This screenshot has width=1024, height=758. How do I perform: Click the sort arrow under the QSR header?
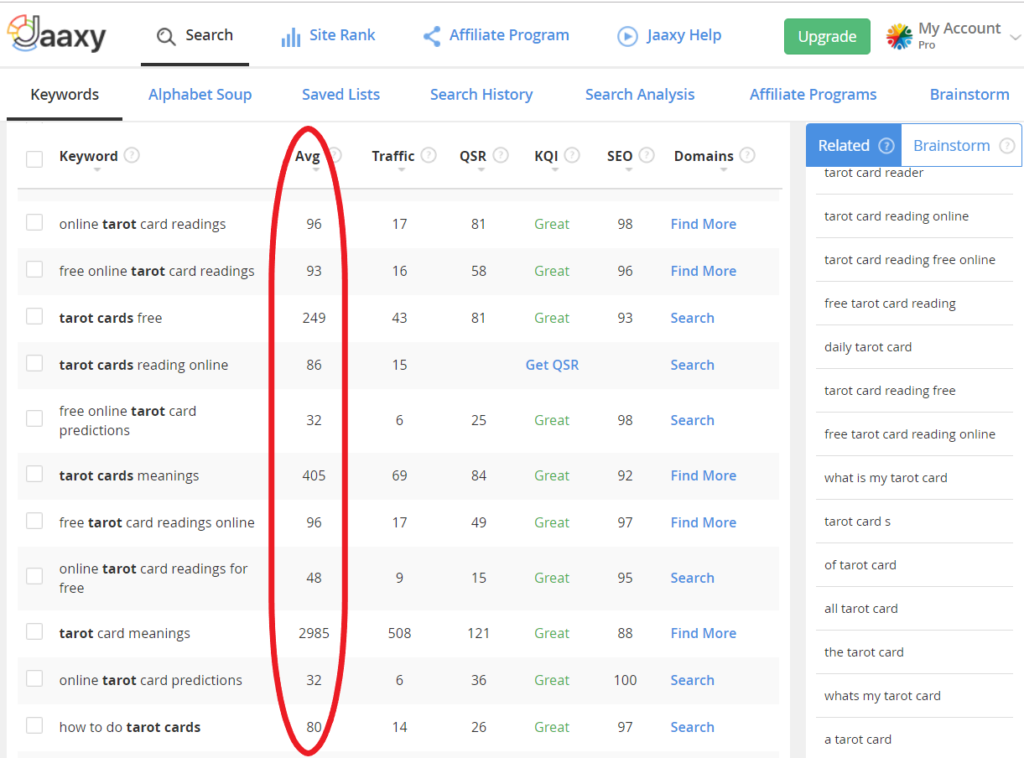pyautogui.click(x=481, y=170)
